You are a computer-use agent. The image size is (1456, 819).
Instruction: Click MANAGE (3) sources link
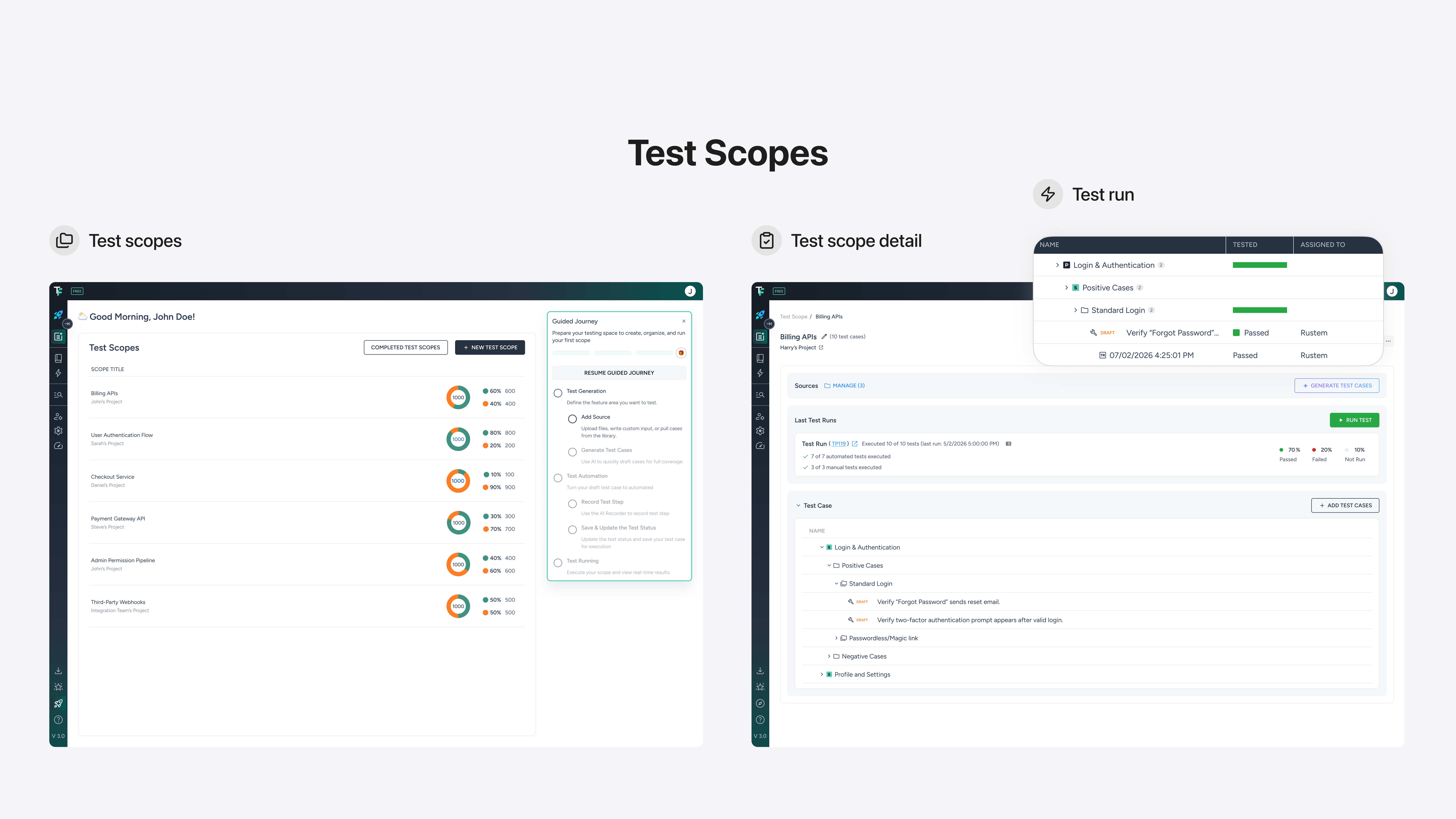click(844, 385)
